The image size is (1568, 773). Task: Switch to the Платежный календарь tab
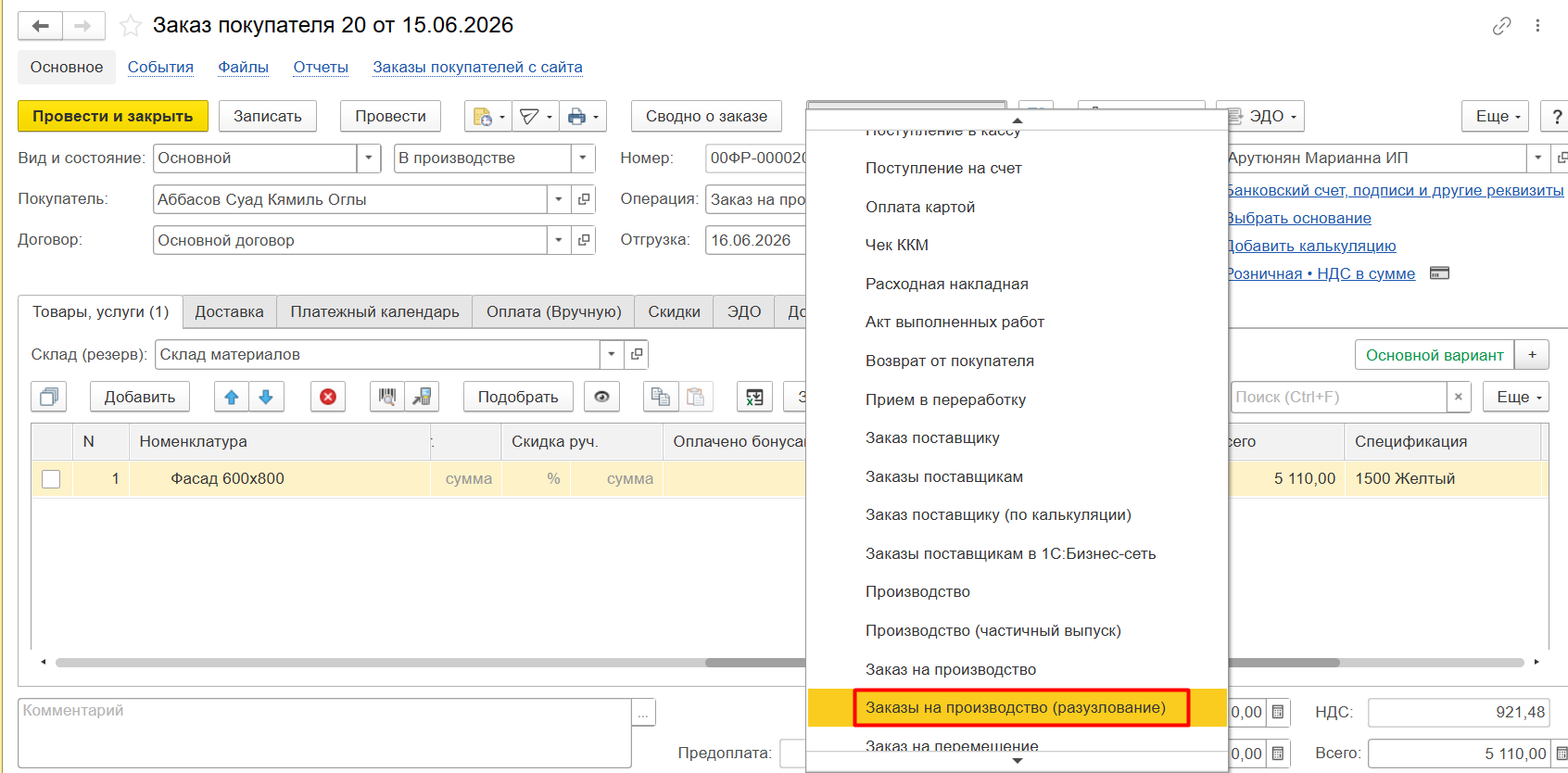(x=374, y=312)
